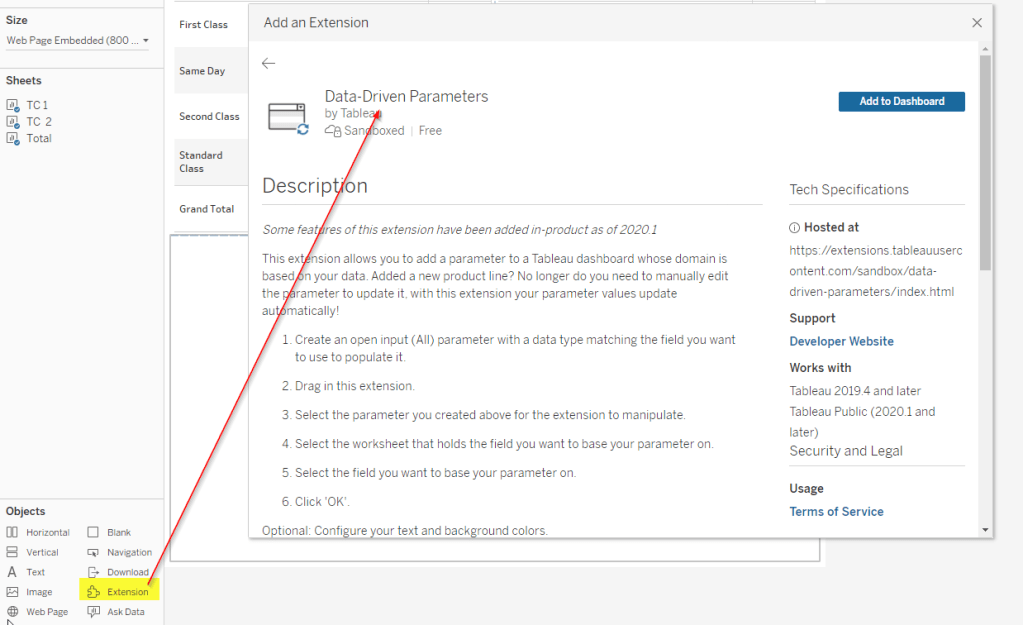Click the highlighted Extension object
This screenshot has width=1023, height=625.
tap(118, 592)
